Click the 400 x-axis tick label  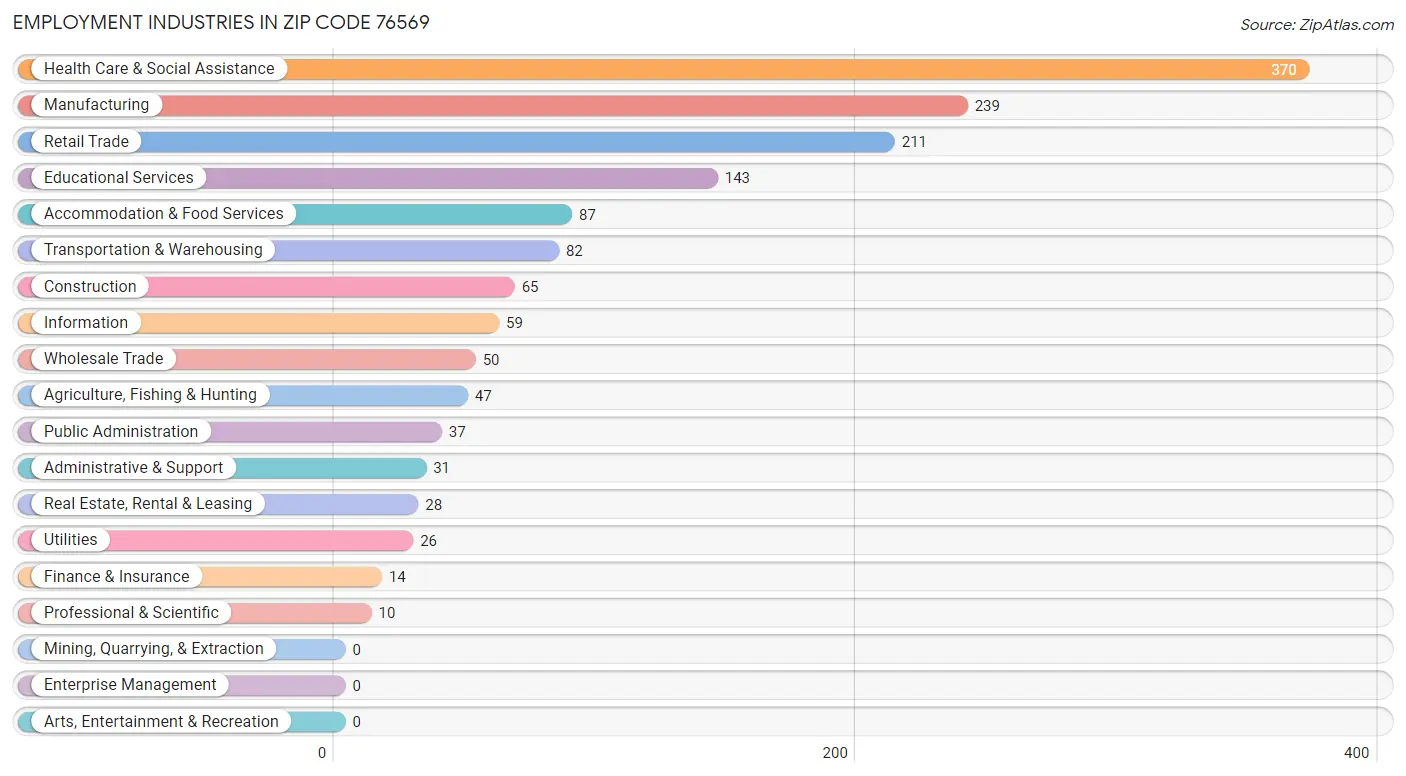click(1357, 753)
